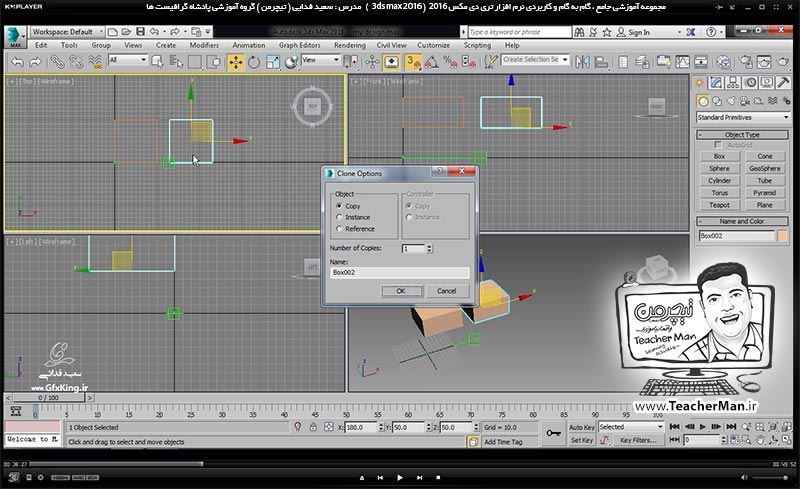Click the Mirror tool icon

pyautogui.click(x=582, y=62)
